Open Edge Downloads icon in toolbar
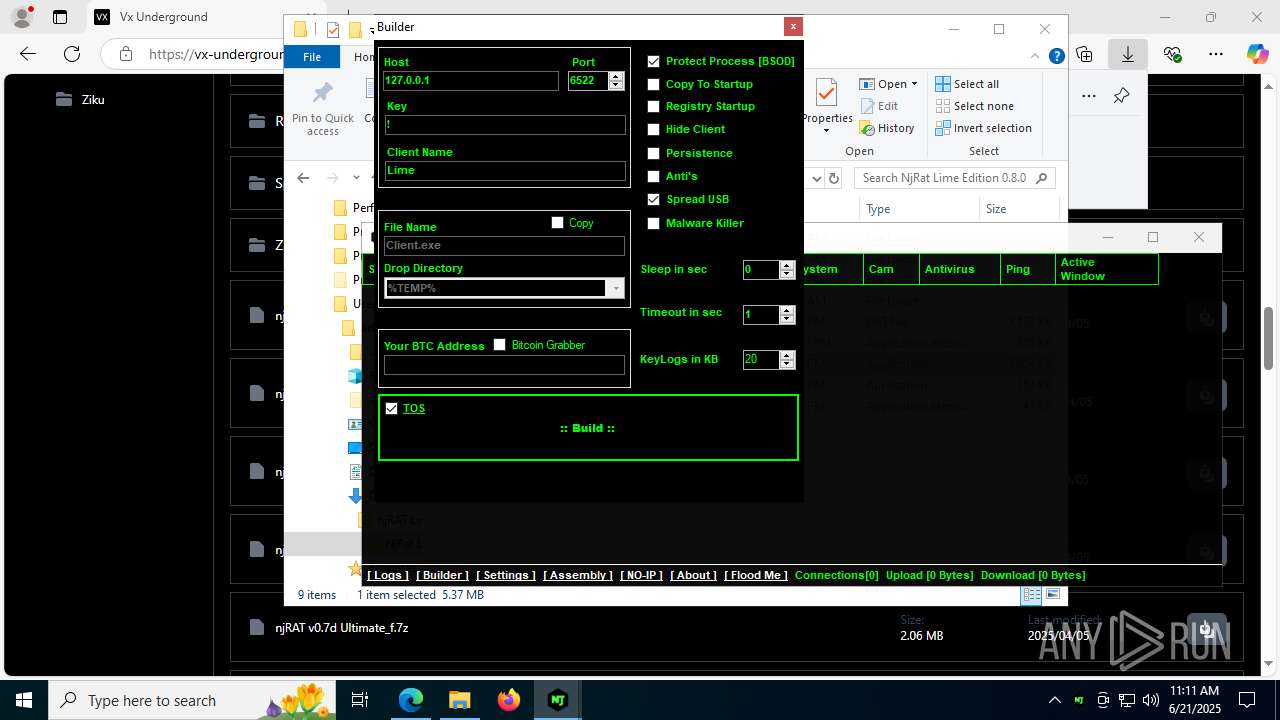 [x=1128, y=54]
